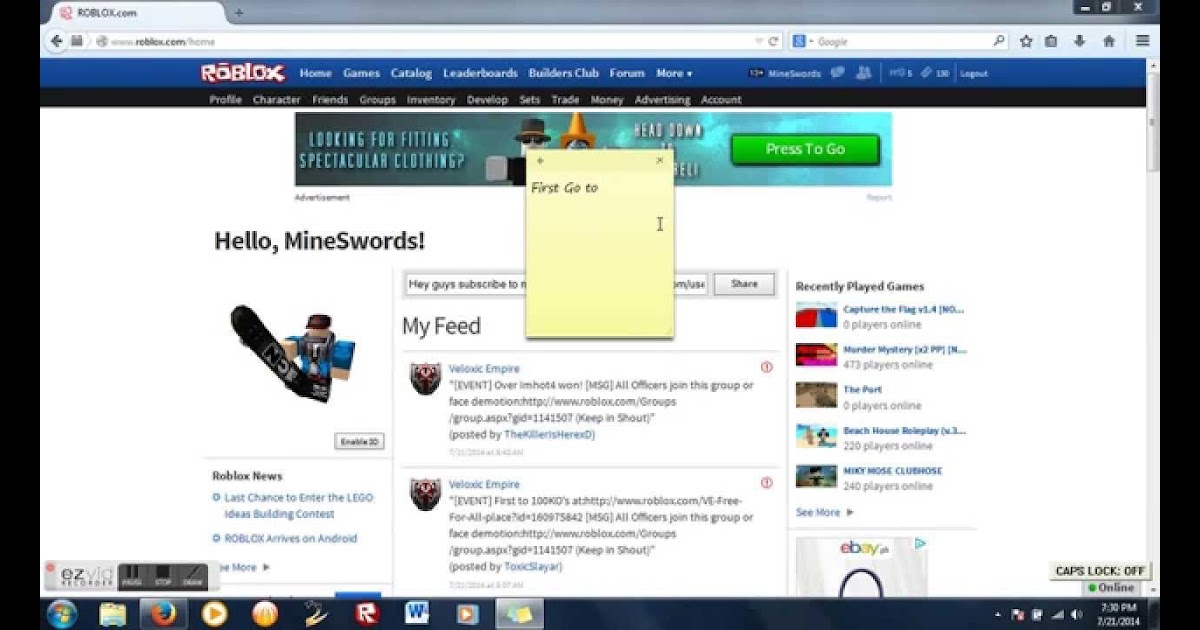
Task: Pause the ezvid recording
Action: 131,575
